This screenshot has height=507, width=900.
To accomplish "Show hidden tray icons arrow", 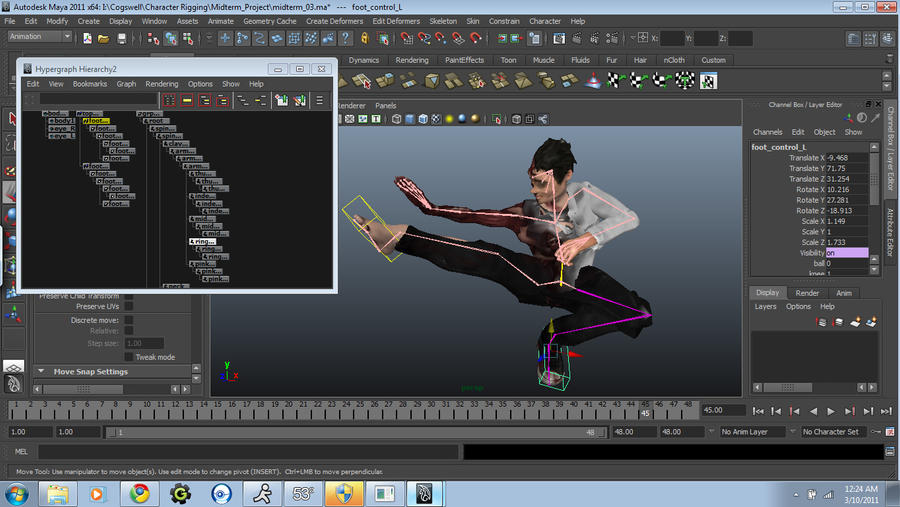I will (x=796, y=494).
